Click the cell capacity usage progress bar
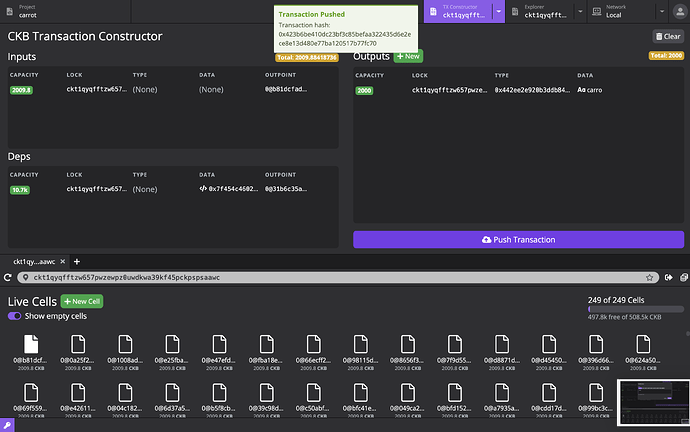Viewport: 690px width, 432px height. 636,309
